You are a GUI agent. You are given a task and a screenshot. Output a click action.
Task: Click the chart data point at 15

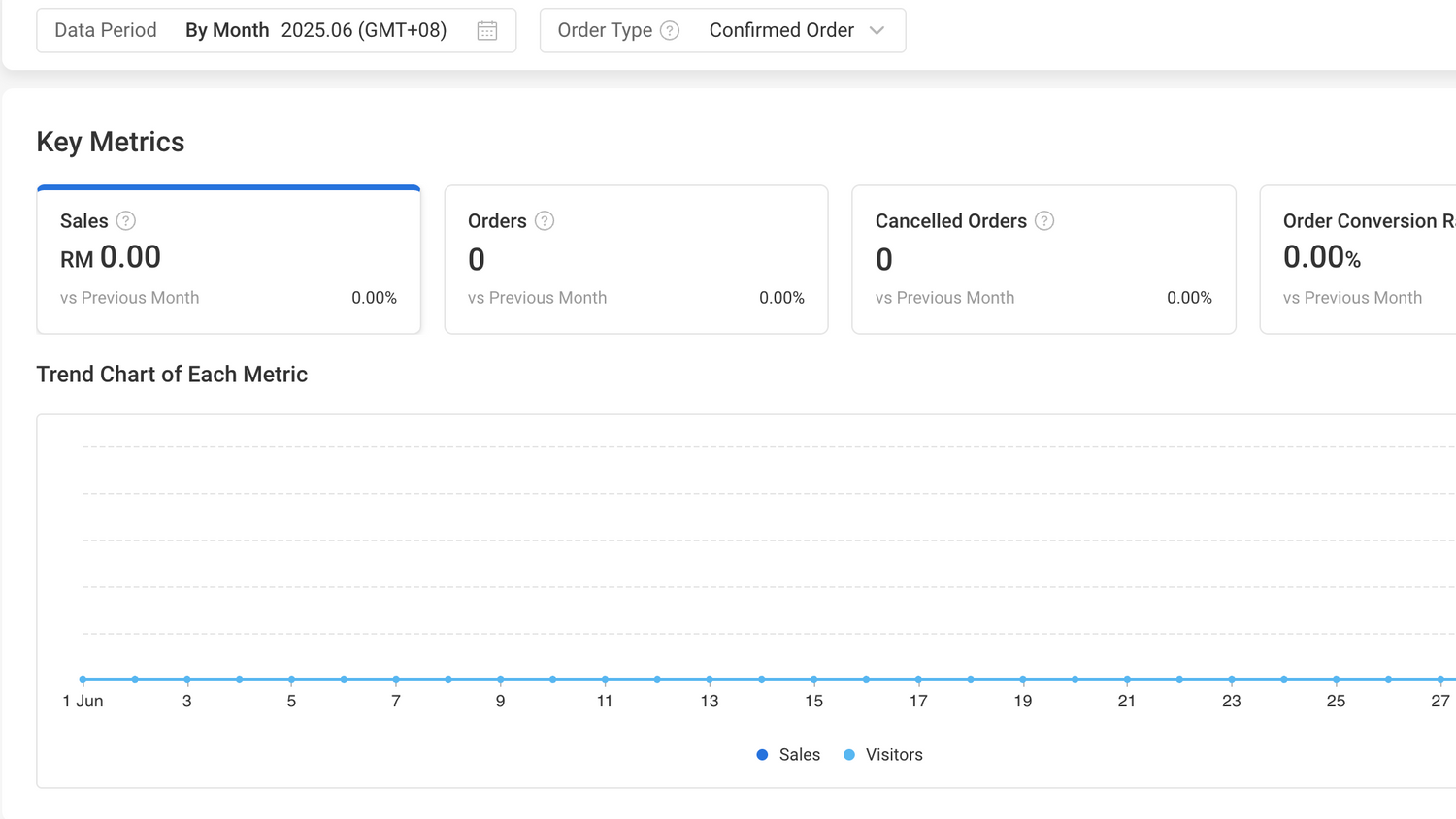tap(813, 679)
